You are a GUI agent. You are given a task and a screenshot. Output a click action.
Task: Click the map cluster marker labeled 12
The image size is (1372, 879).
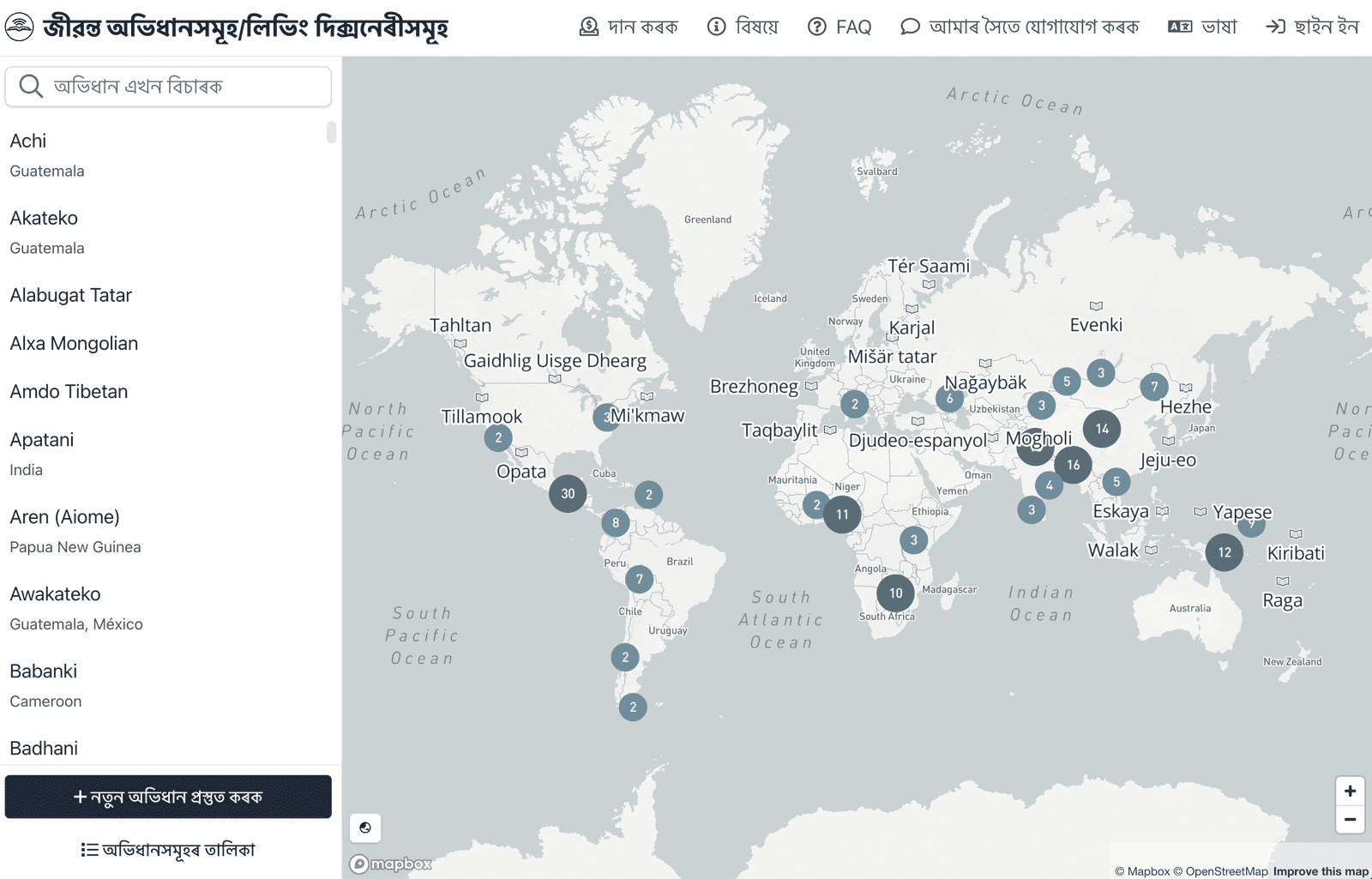pos(1225,552)
